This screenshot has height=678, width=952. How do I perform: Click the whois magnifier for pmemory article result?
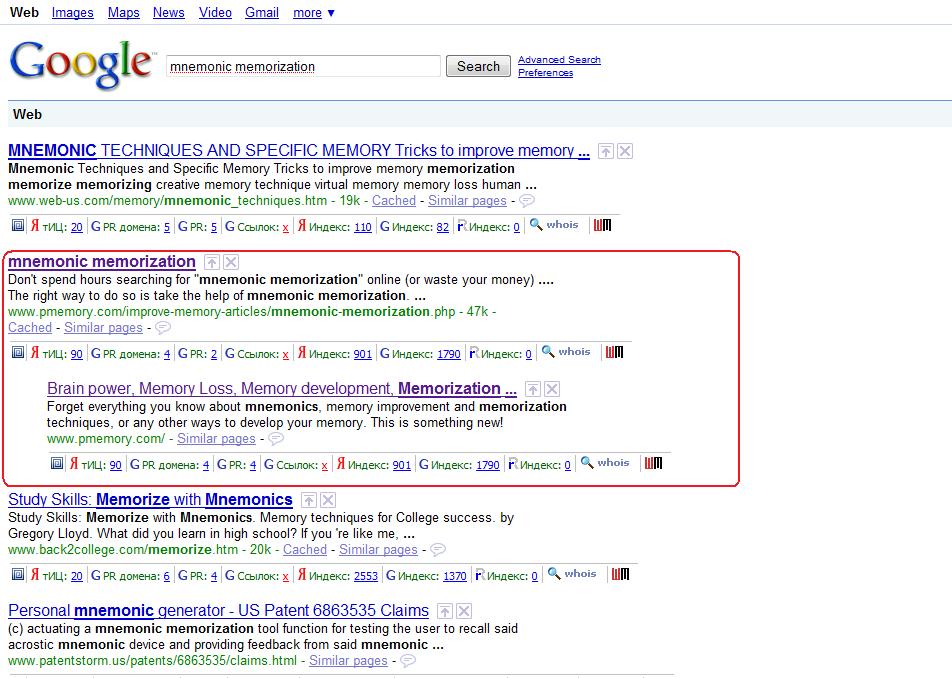(x=548, y=351)
